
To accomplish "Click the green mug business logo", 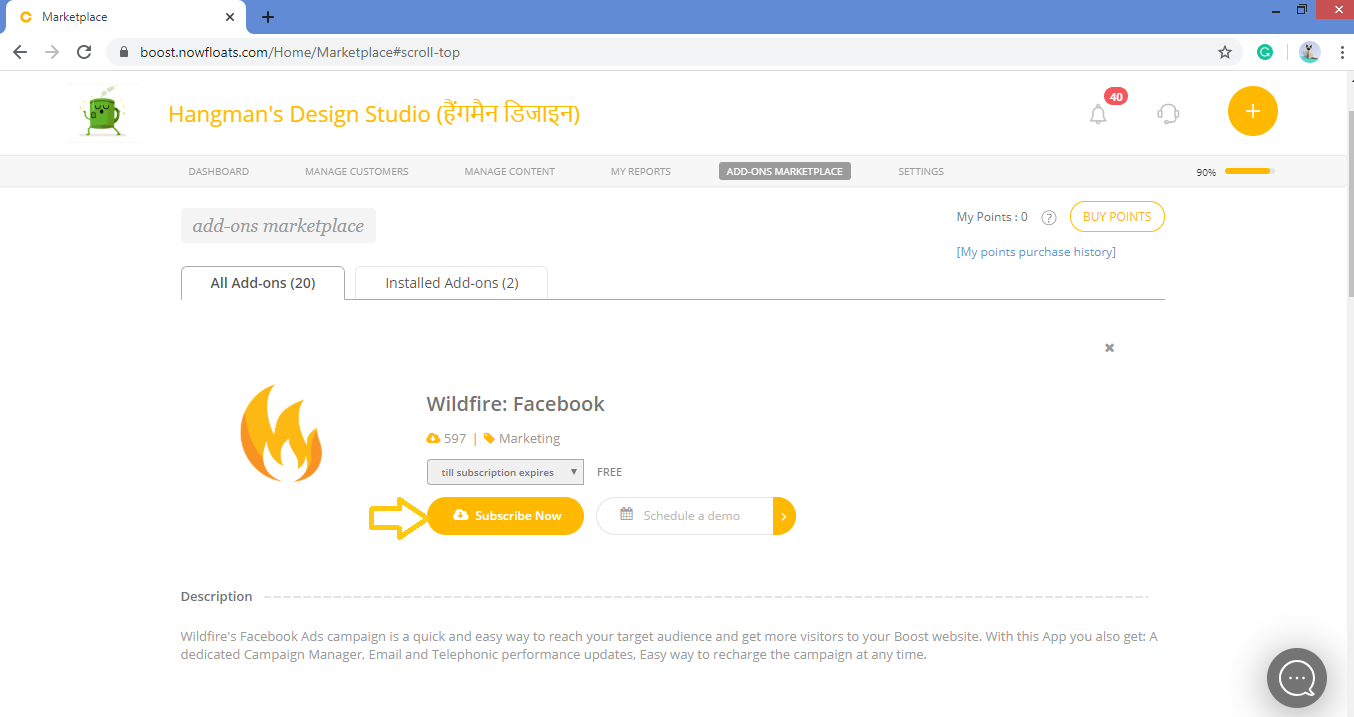I will coord(100,113).
